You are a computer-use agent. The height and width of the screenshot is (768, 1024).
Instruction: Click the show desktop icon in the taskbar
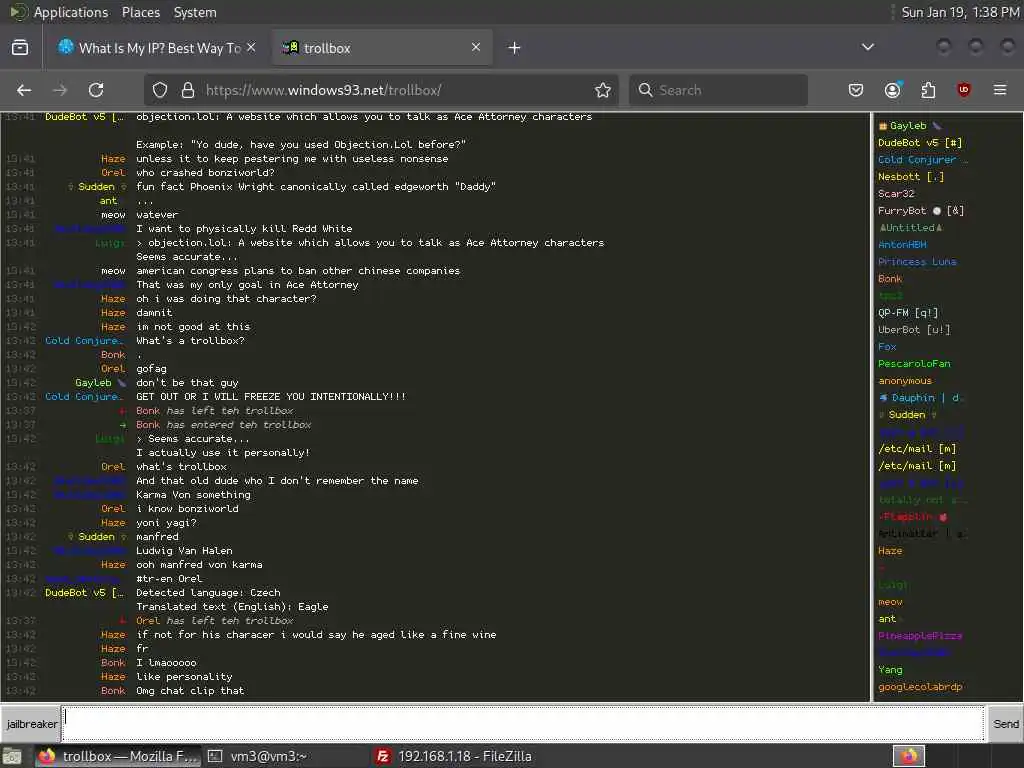12,756
